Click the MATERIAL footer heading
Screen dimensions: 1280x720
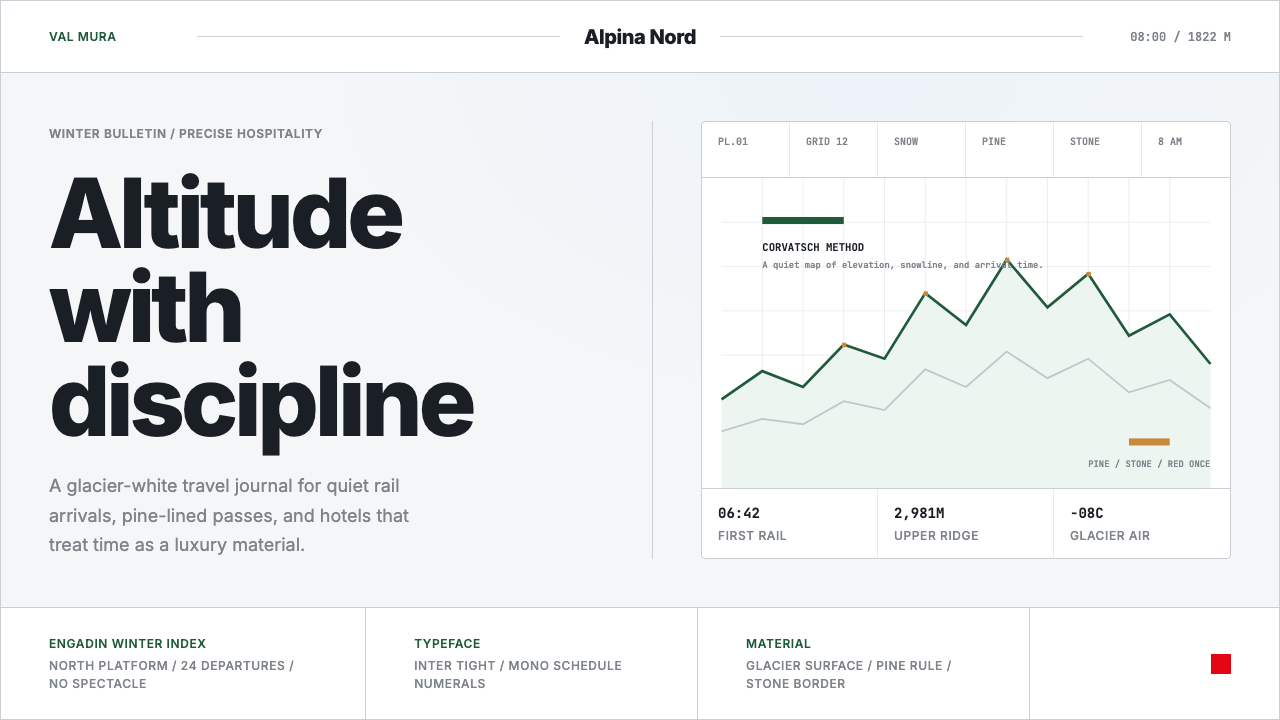778,644
